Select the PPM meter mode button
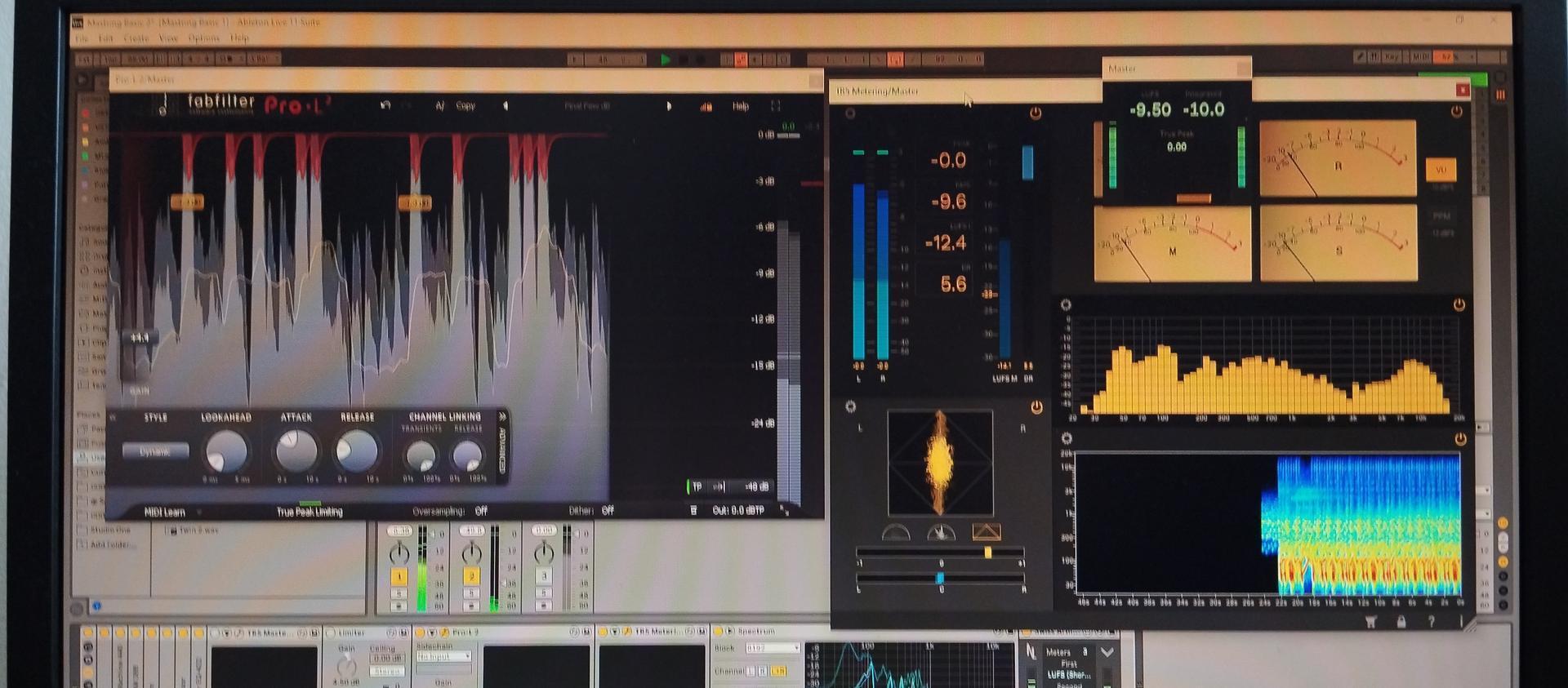Screen dimensions: 1568x688 1441,216
